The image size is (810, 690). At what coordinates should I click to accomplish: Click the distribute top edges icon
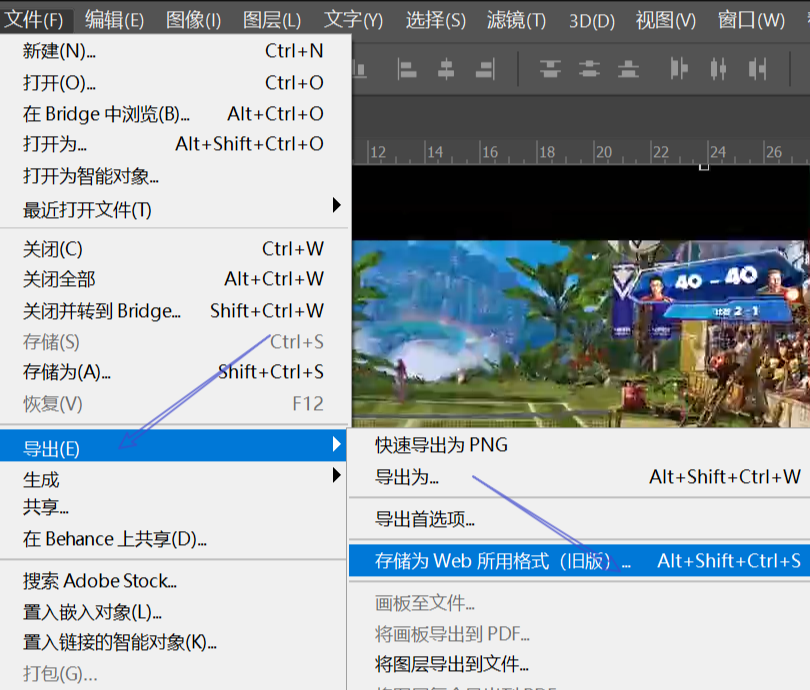[550, 69]
